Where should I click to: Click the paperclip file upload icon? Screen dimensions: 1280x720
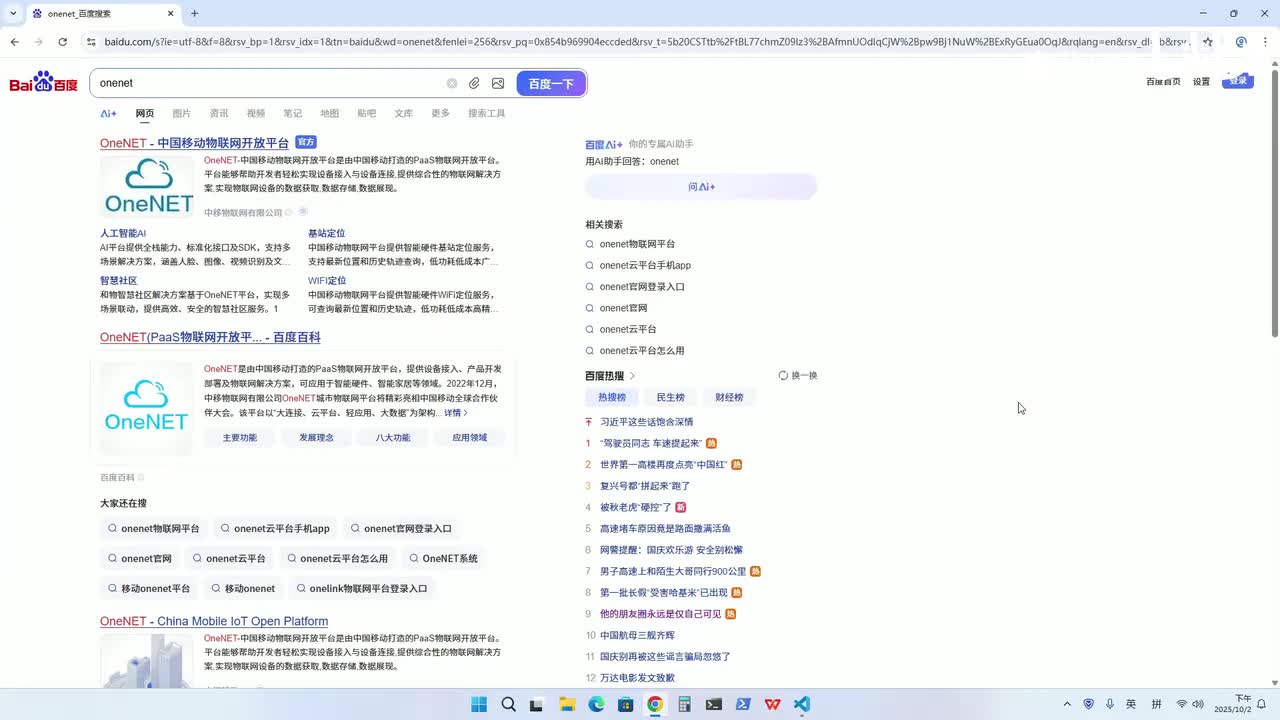click(x=474, y=84)
